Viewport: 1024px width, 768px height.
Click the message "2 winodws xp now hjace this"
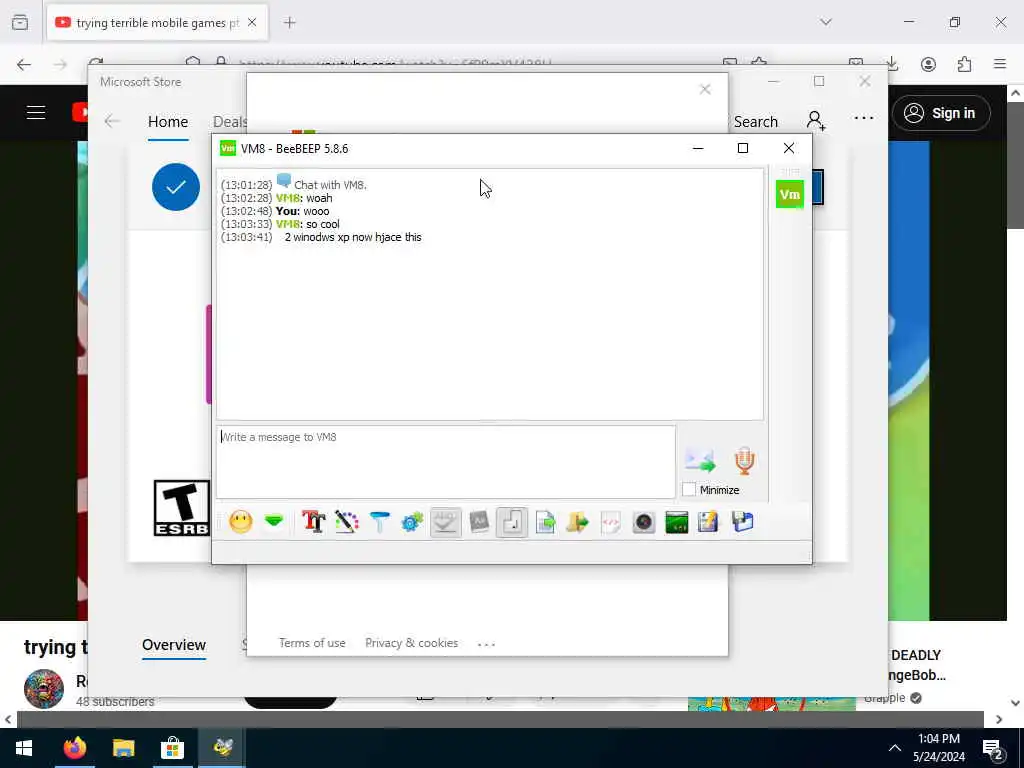pyautogui.click(x=353, y=237)
